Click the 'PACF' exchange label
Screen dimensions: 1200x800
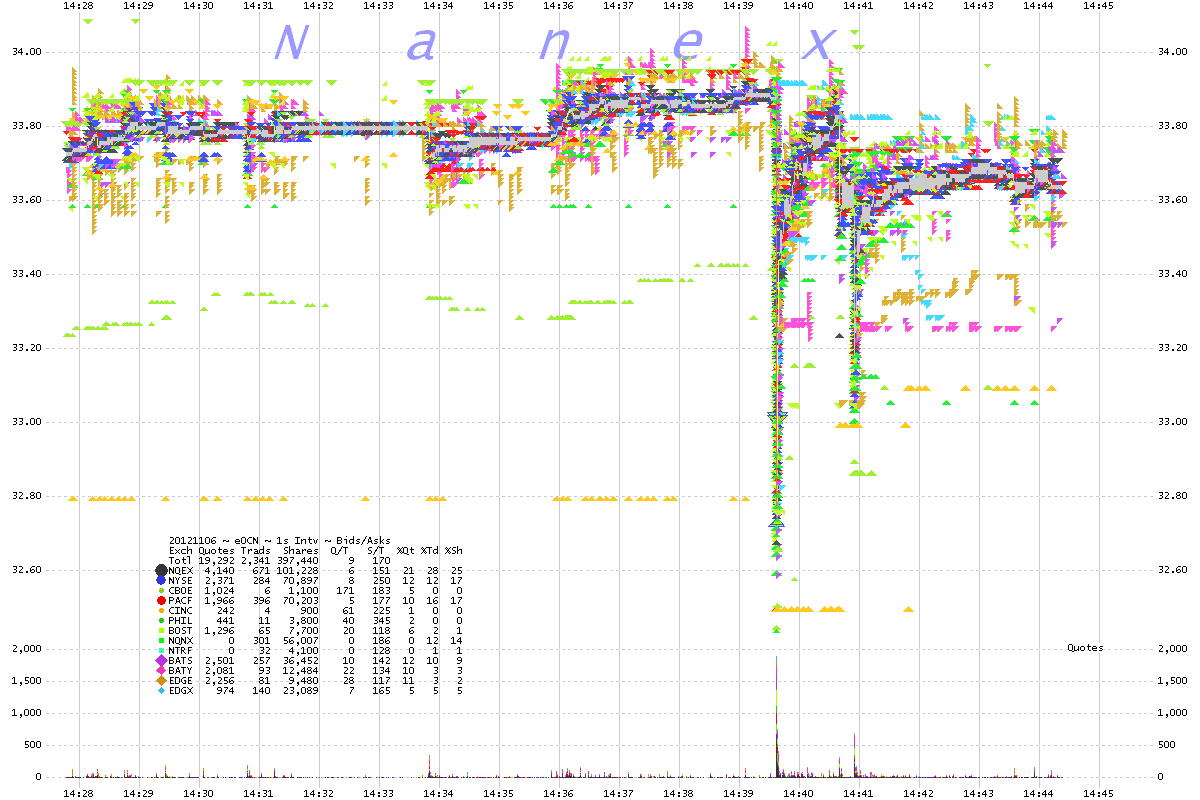[x=181, y=600]
